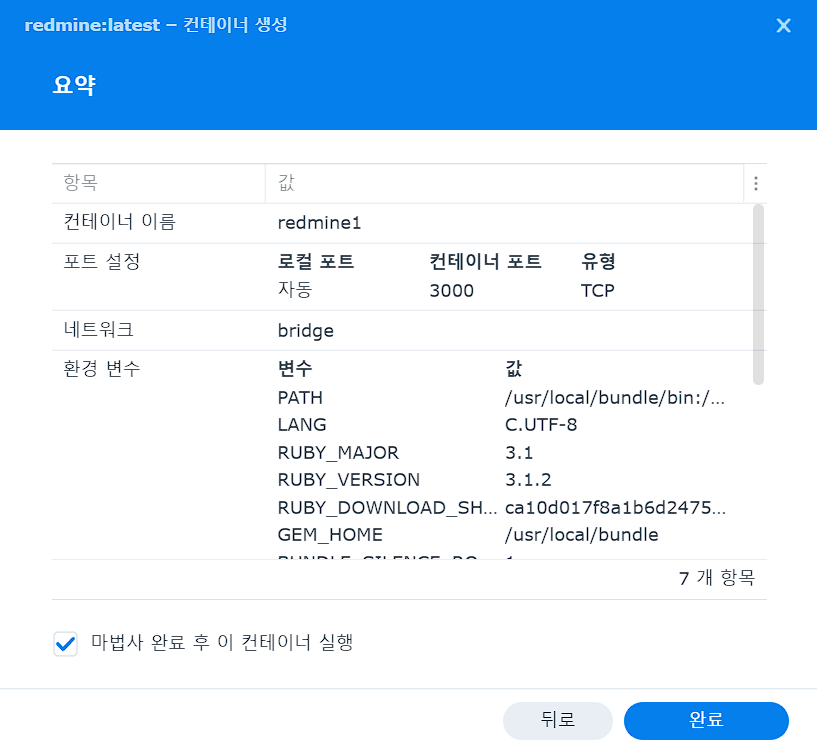Click the LANG variable name
This screenshot has width=817, height=753.
point(302,425)
